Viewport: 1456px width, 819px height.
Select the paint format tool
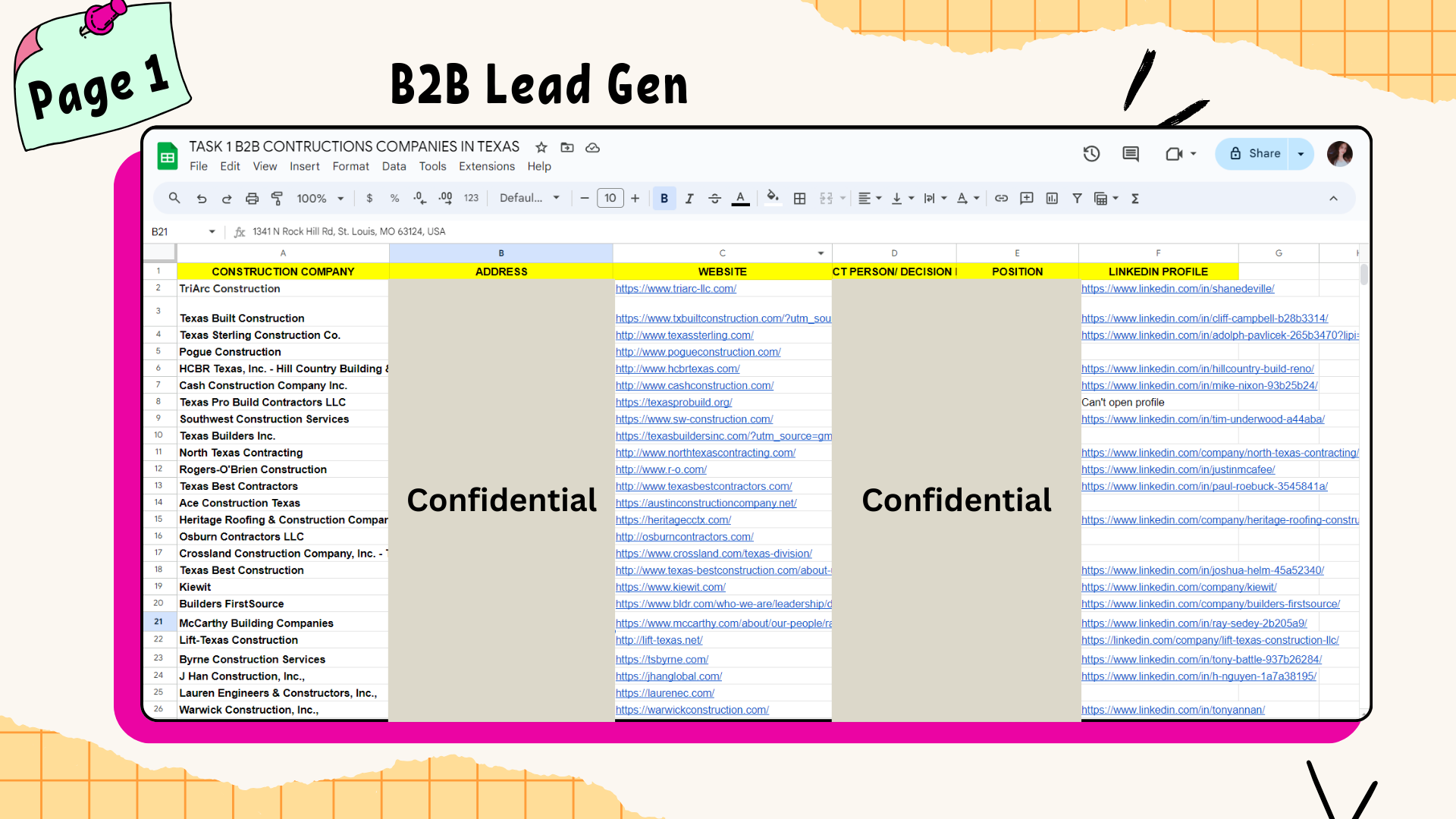click(x=277, y=199)
